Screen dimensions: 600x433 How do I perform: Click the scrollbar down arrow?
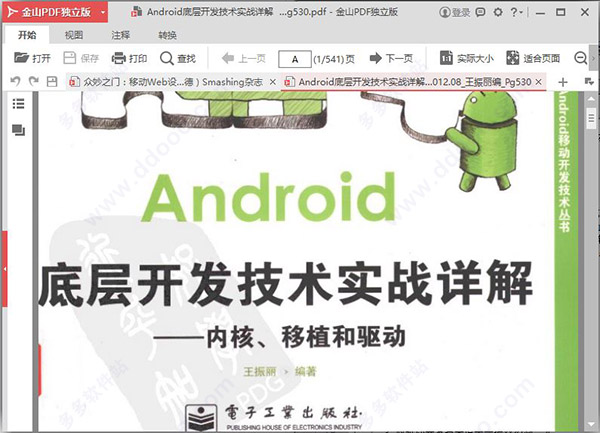pyautogui.click(x=592, y=424)
